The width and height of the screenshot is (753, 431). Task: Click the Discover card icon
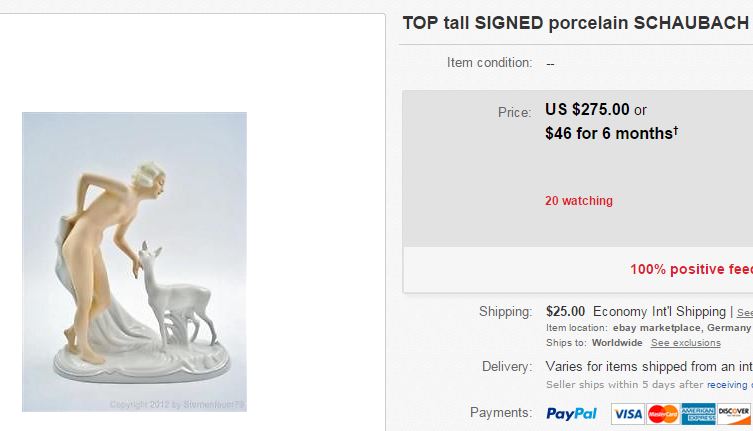(x=733, y=414)
